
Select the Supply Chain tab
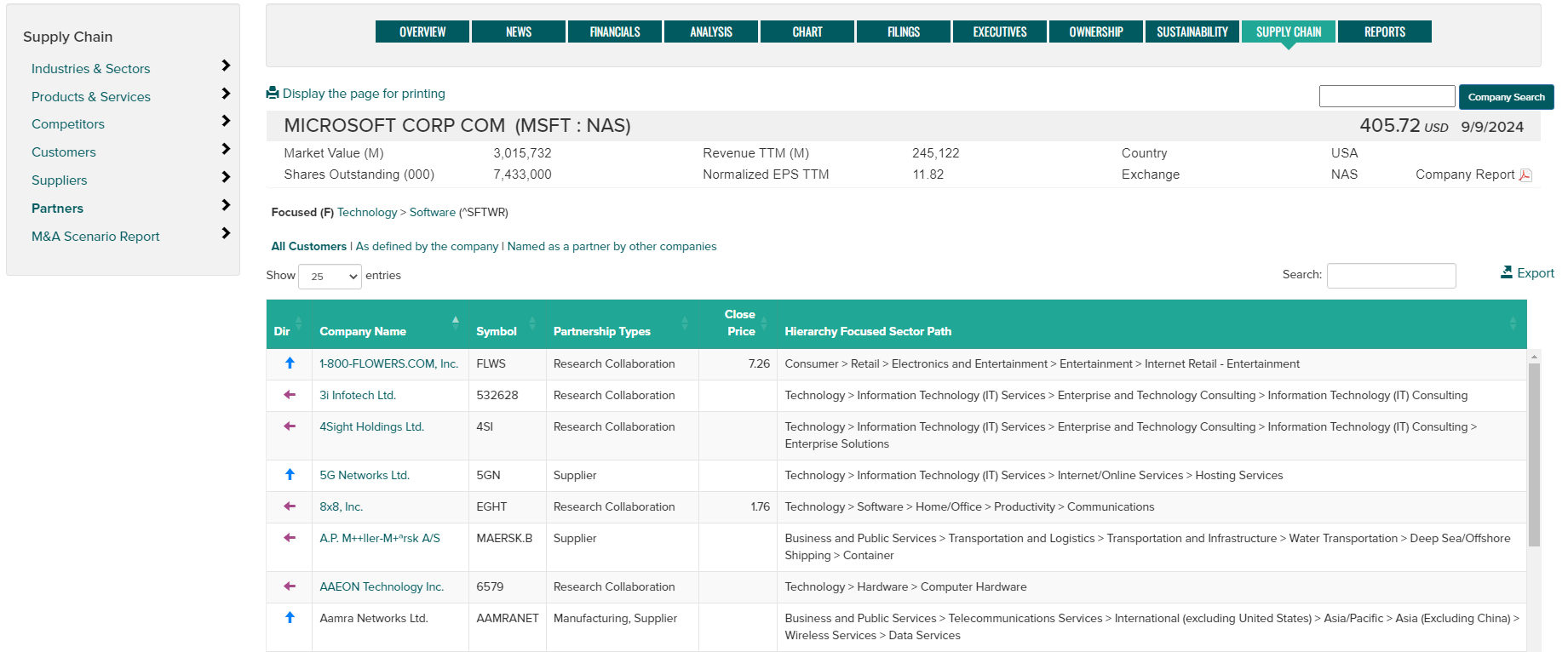tap(1289, 31)
